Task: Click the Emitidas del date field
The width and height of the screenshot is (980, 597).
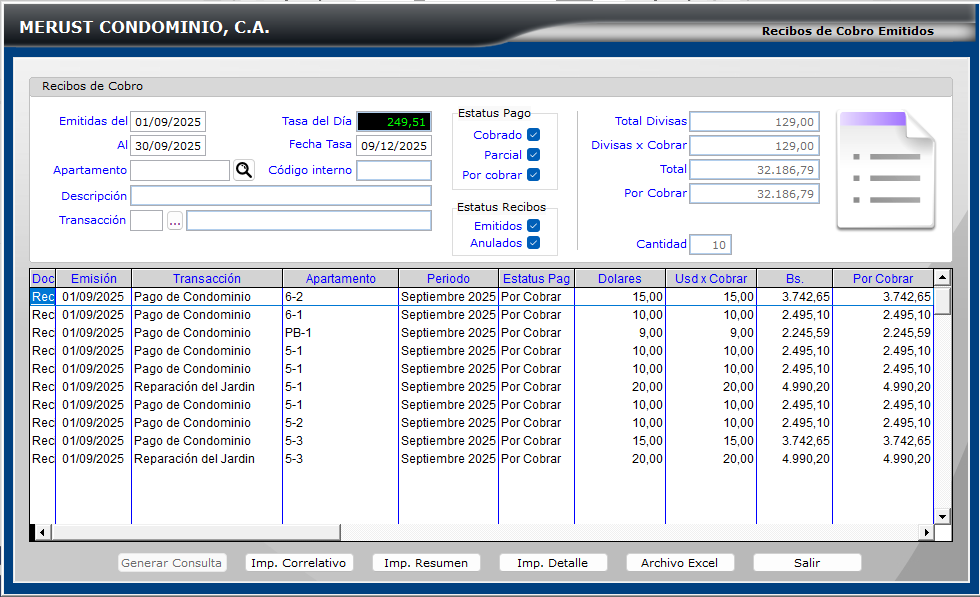Action: pyautogui.click(x=168, y=122)
